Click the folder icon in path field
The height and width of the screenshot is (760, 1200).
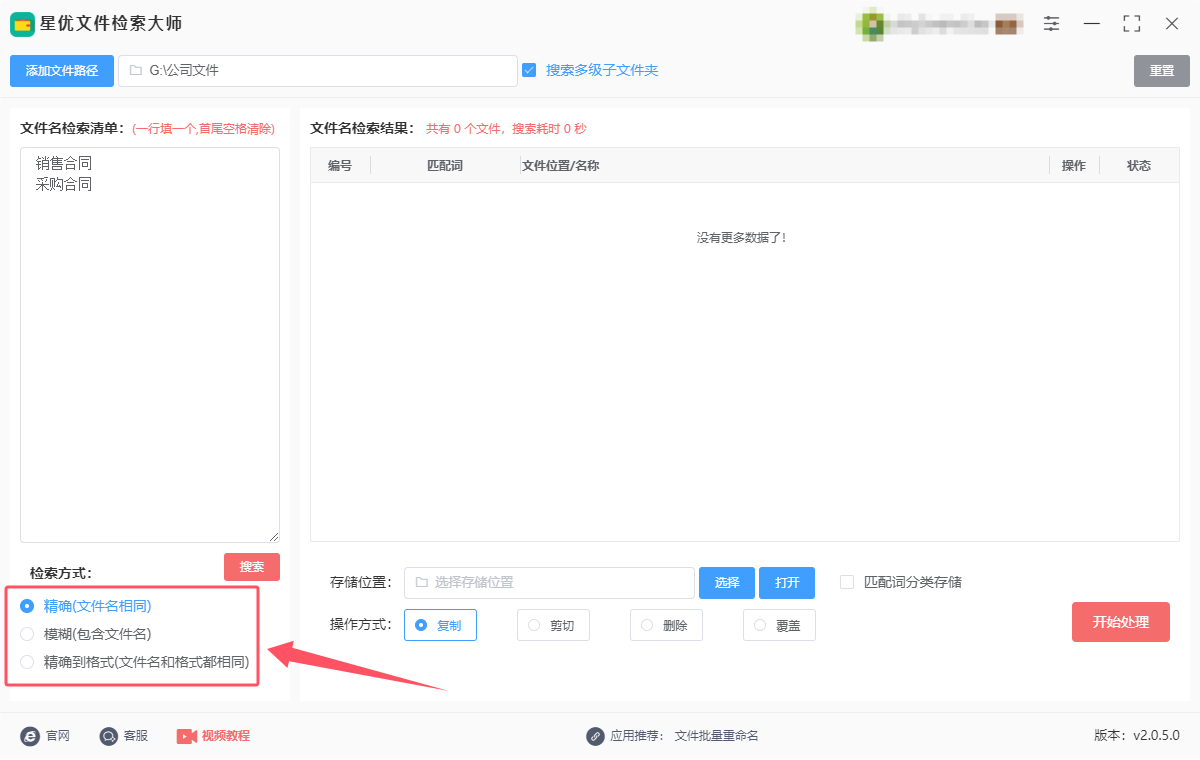(135, 71)
